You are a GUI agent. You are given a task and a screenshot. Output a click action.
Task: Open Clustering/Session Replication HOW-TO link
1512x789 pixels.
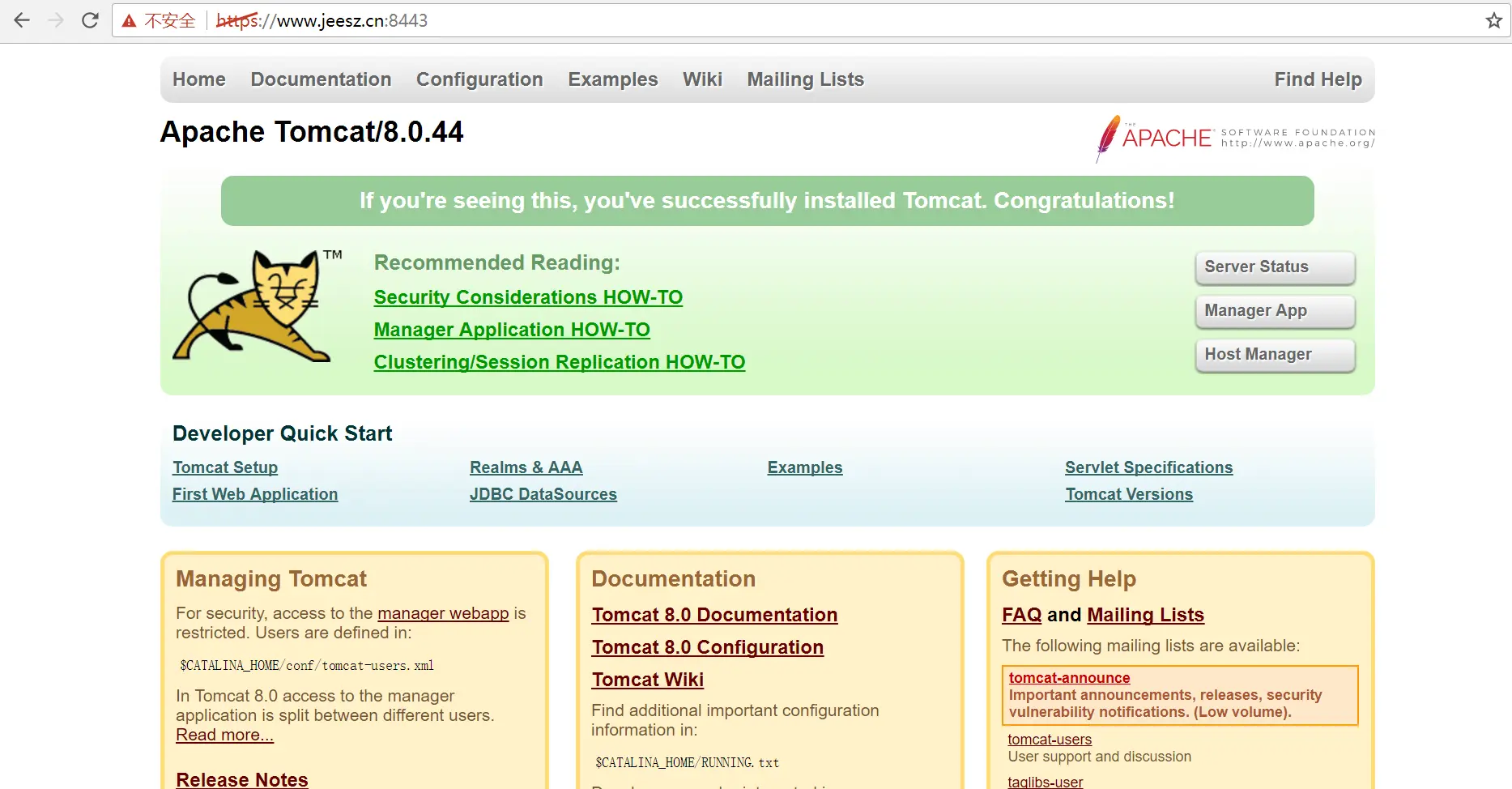(x=560, y=362)
